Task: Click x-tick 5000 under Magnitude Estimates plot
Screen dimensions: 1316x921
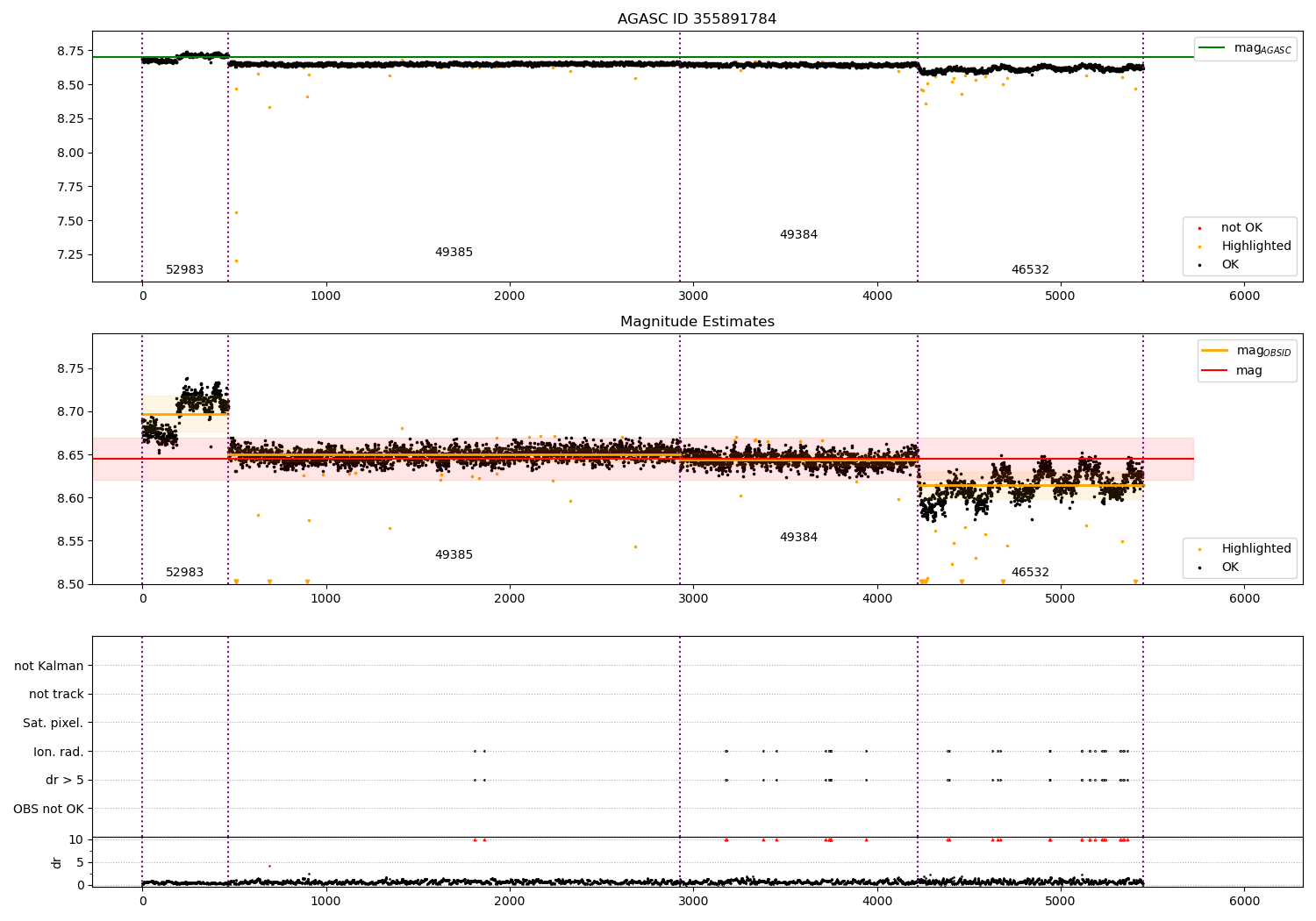Action: 1061,599
